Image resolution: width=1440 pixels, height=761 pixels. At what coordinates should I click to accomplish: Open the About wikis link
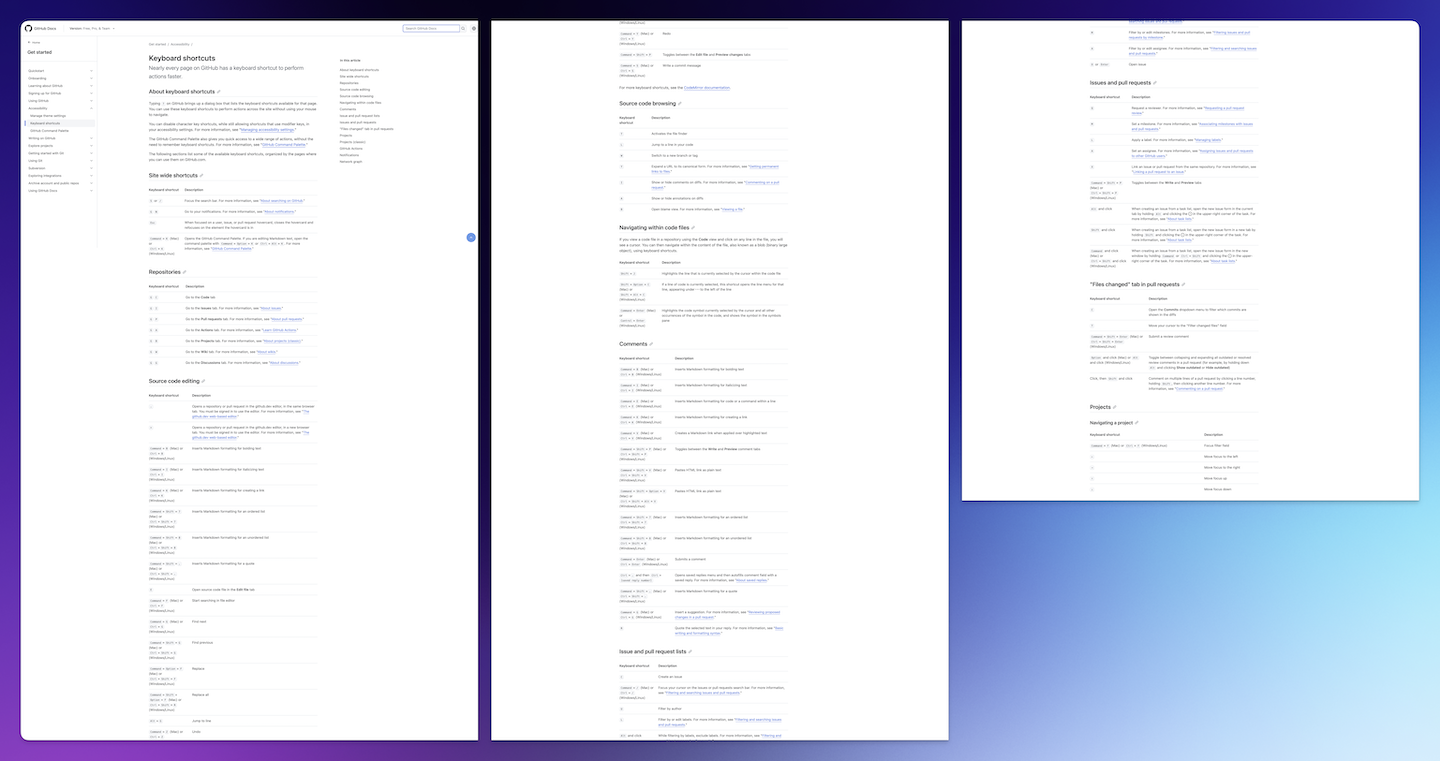(267, 352)
